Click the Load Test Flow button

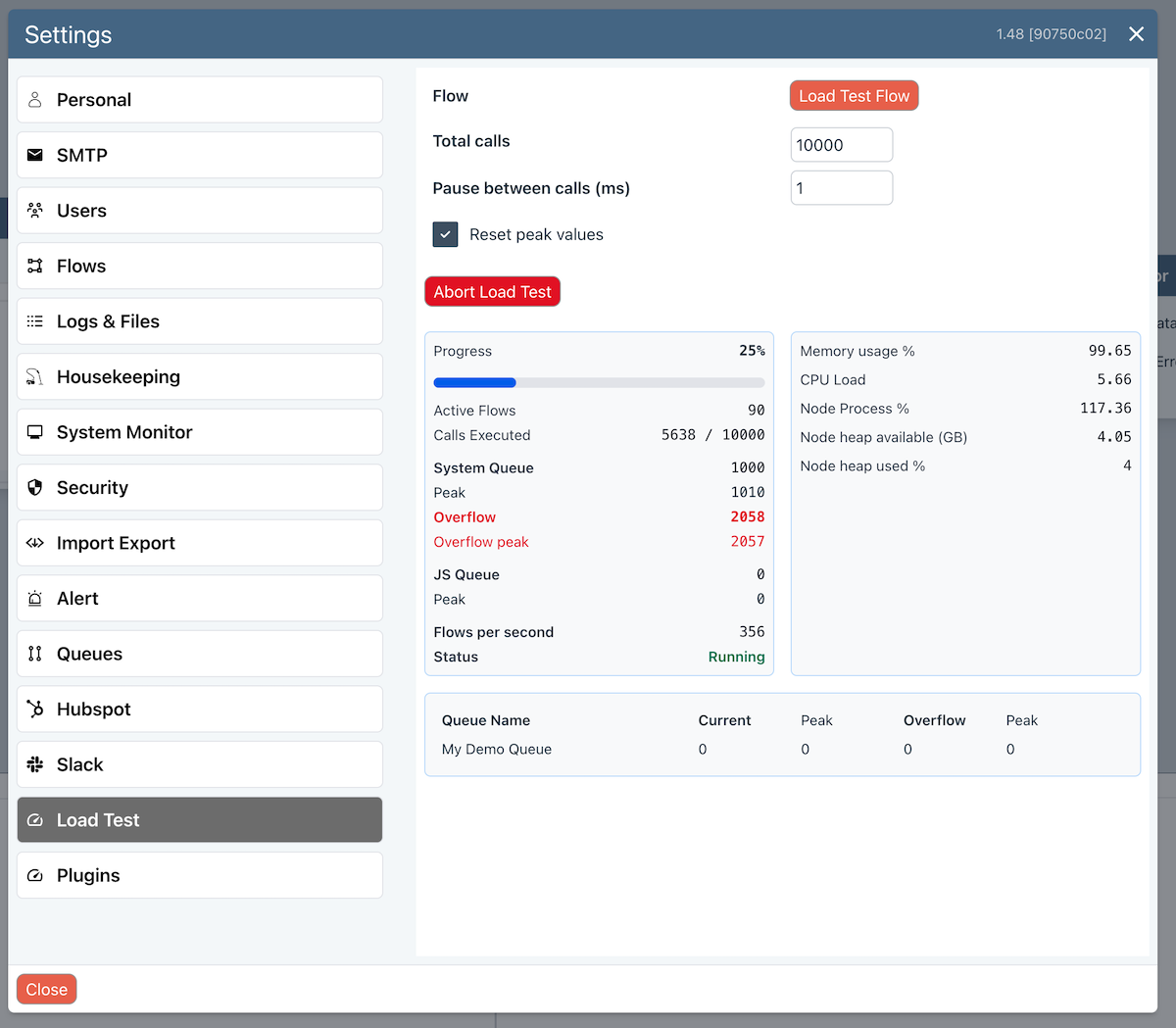coord(854,96)
